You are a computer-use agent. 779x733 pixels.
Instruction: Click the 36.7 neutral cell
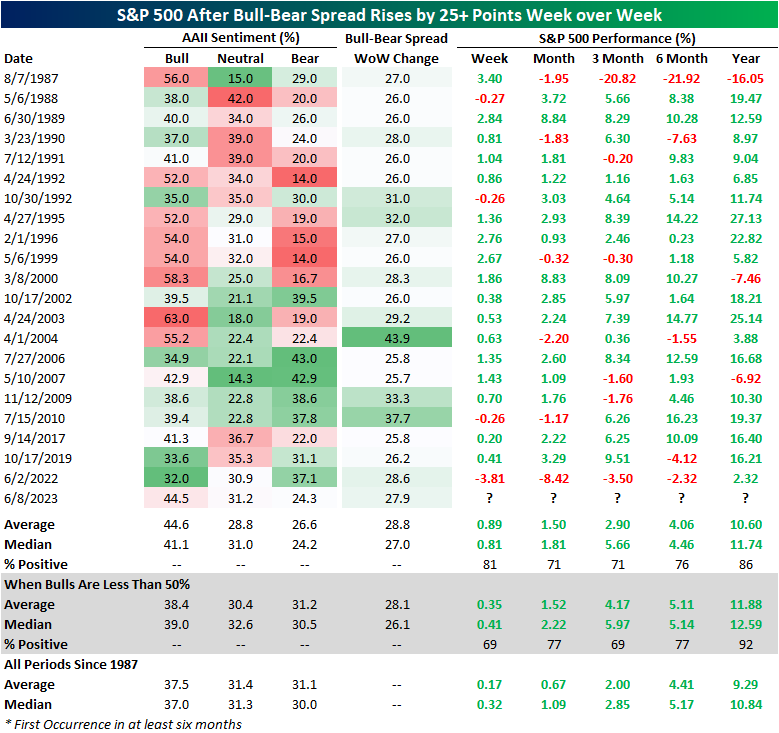(240, 438)
